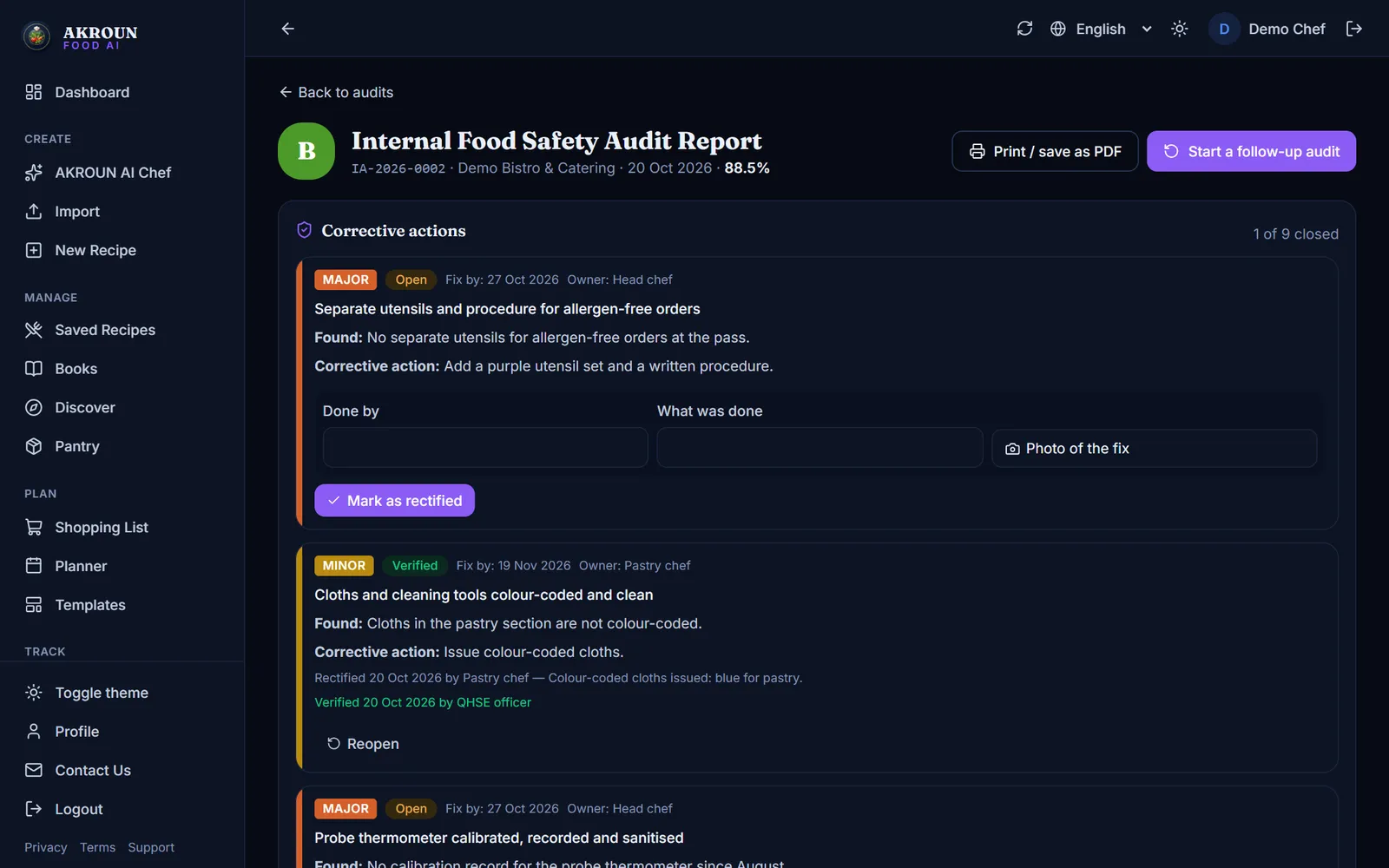Click Print / save as PDF
The width and height of the screenshot is (1389, 868).
(1045, 151)
